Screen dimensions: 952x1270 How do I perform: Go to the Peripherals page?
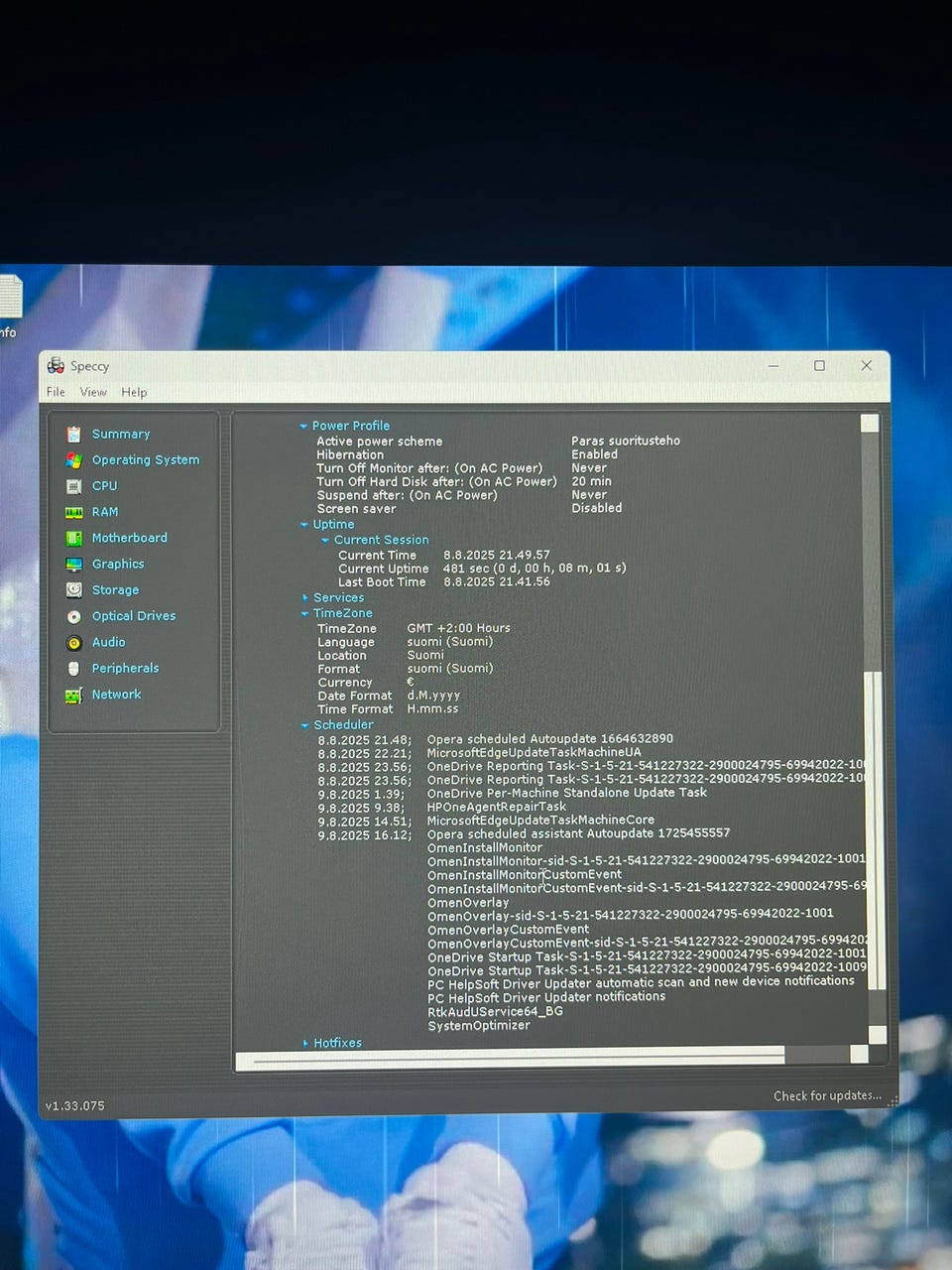coord(125,669)
